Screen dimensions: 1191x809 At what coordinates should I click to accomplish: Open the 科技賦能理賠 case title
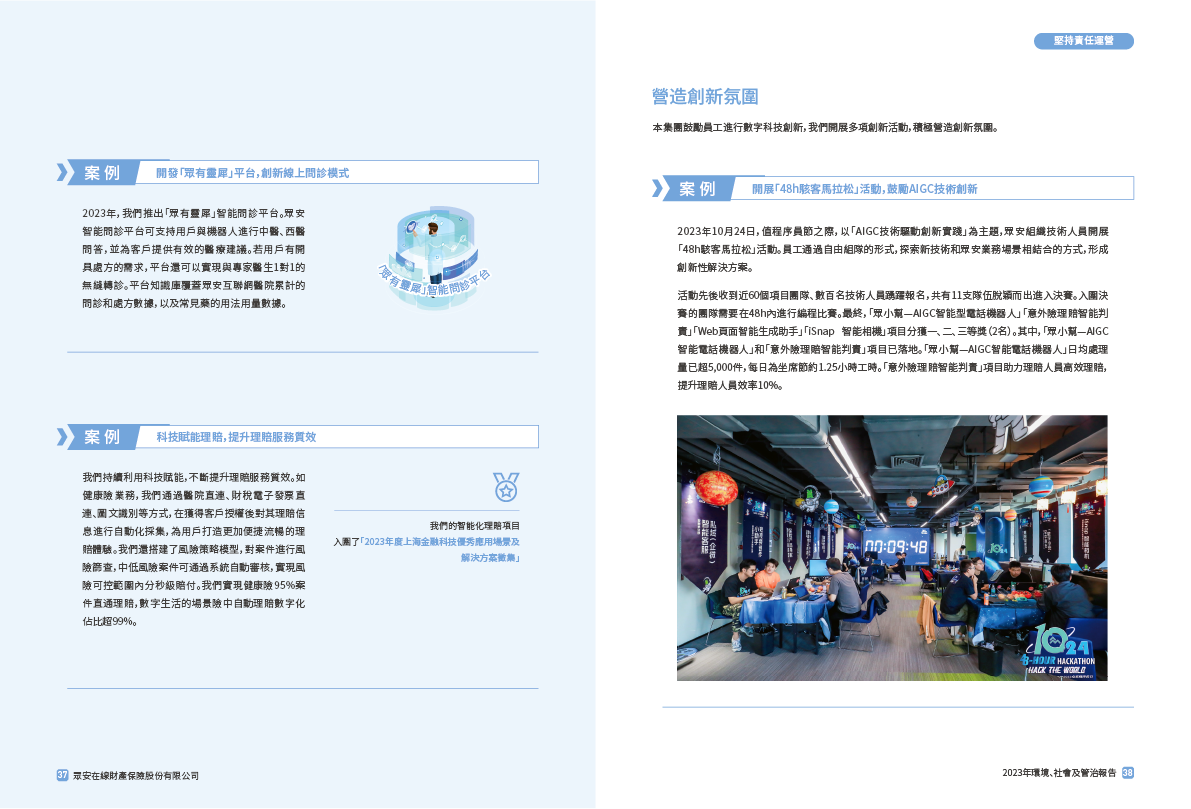pos(236,437)
